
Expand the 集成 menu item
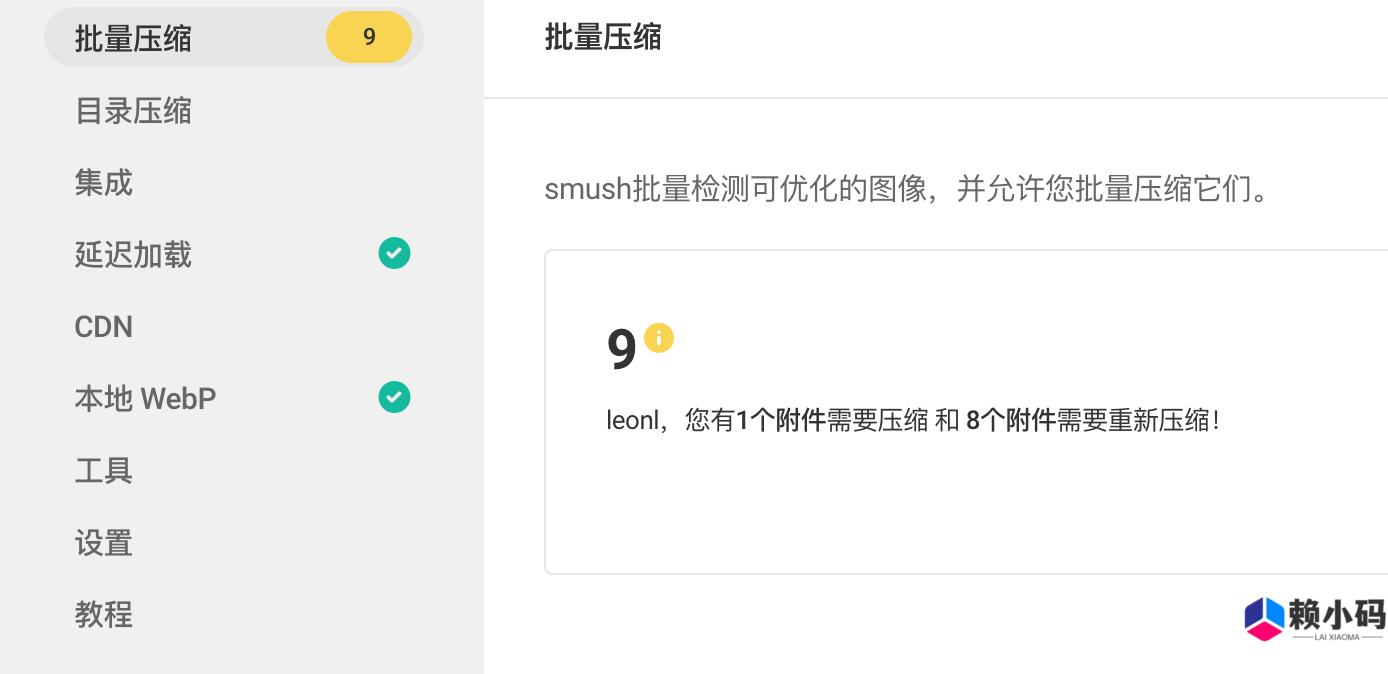103,183
